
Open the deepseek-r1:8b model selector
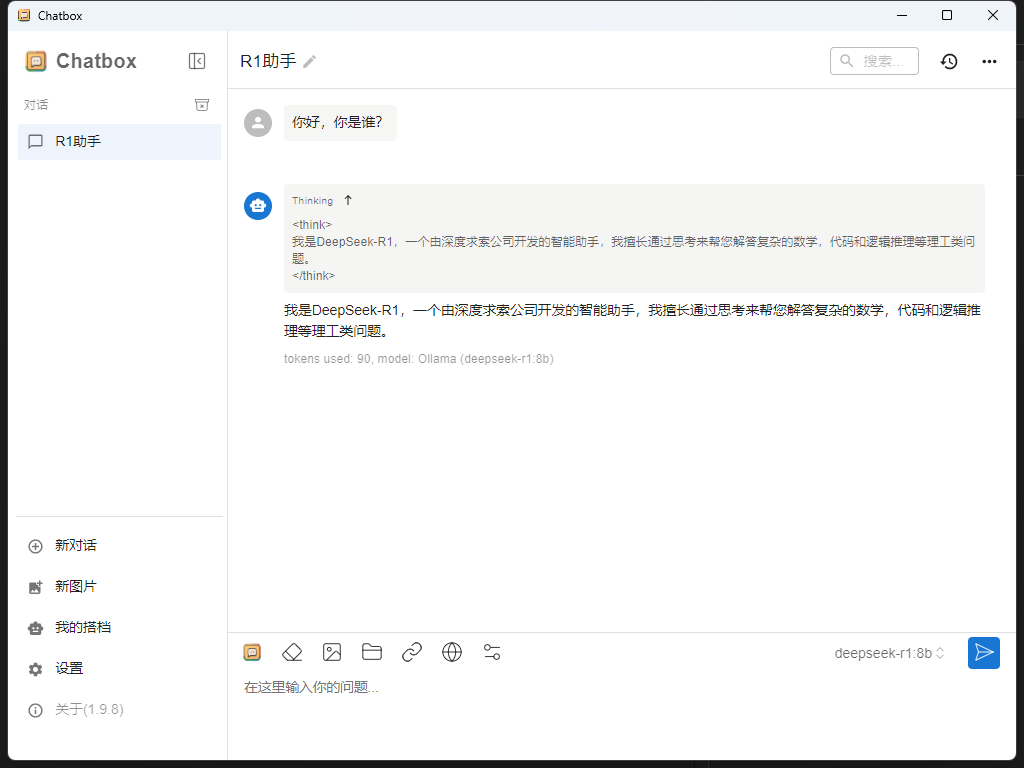click(x=889, y=653)
